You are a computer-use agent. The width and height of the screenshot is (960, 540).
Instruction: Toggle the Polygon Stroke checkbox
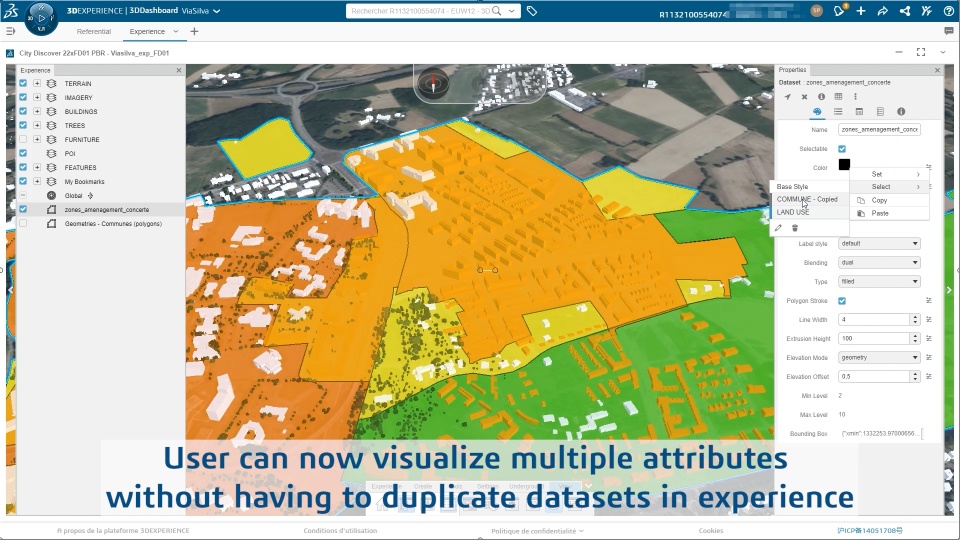[x=842, y=301]
